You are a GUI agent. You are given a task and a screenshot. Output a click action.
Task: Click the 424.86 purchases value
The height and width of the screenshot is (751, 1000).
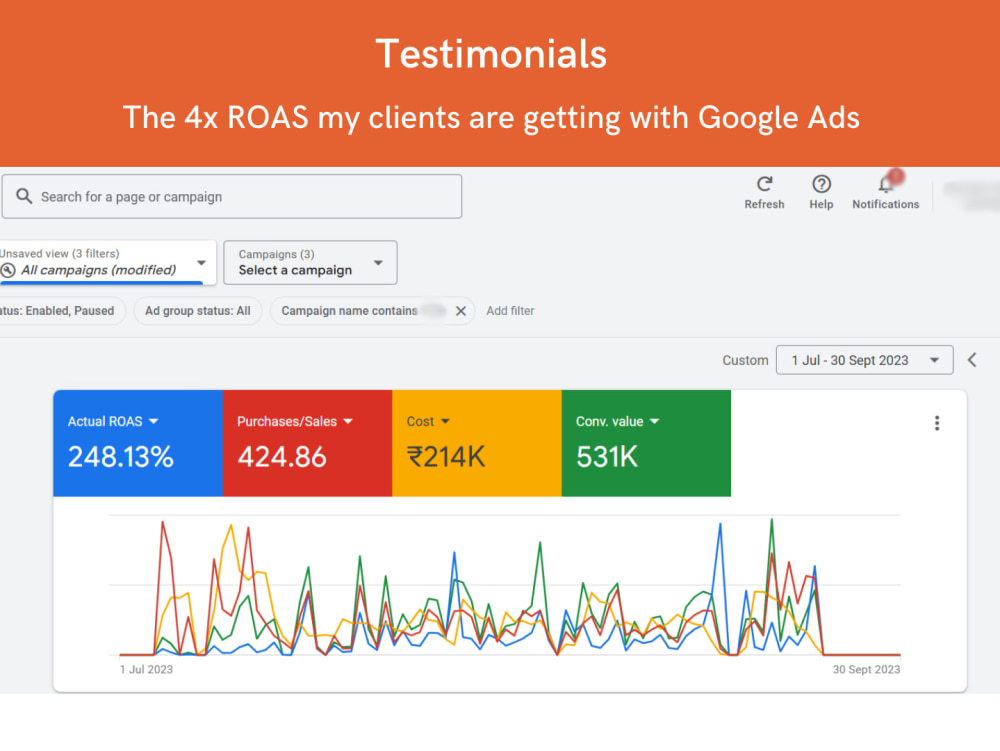(282, 457)
